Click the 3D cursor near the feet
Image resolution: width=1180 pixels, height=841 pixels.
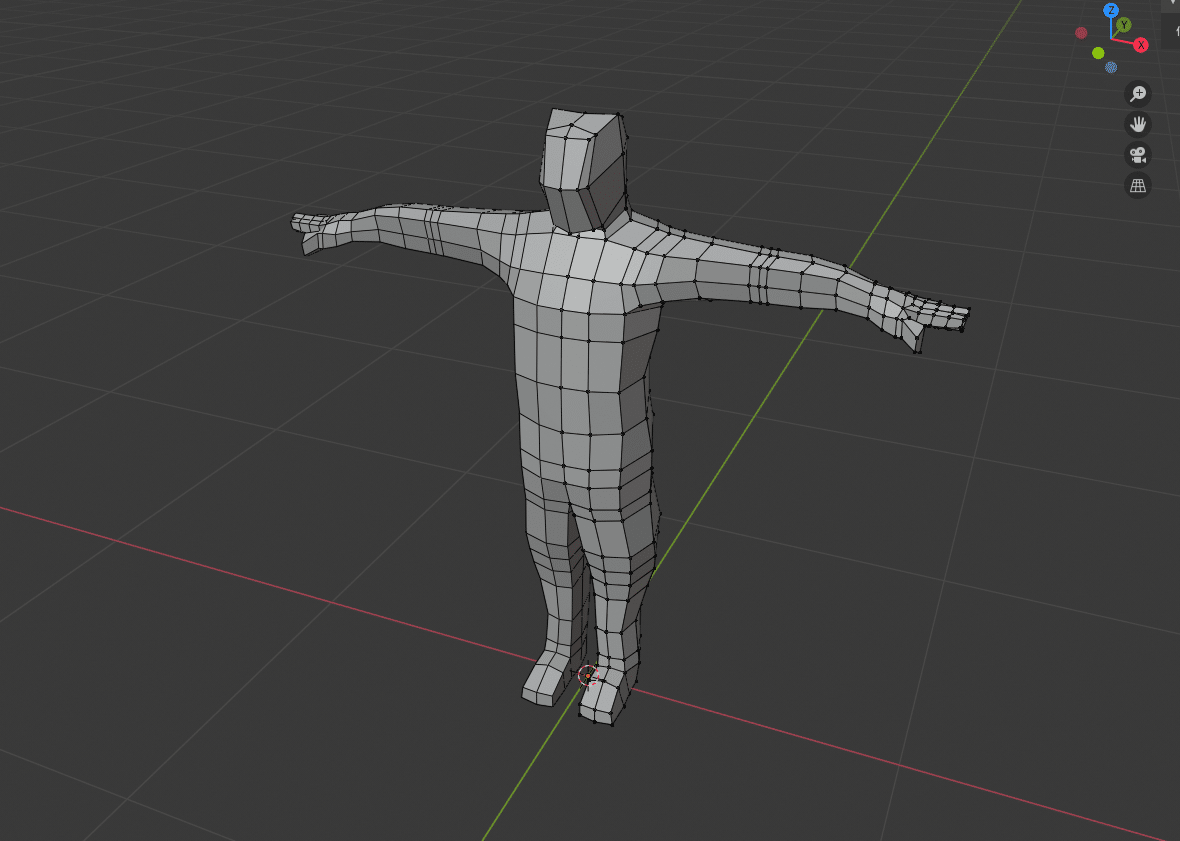tap(588, 676)
